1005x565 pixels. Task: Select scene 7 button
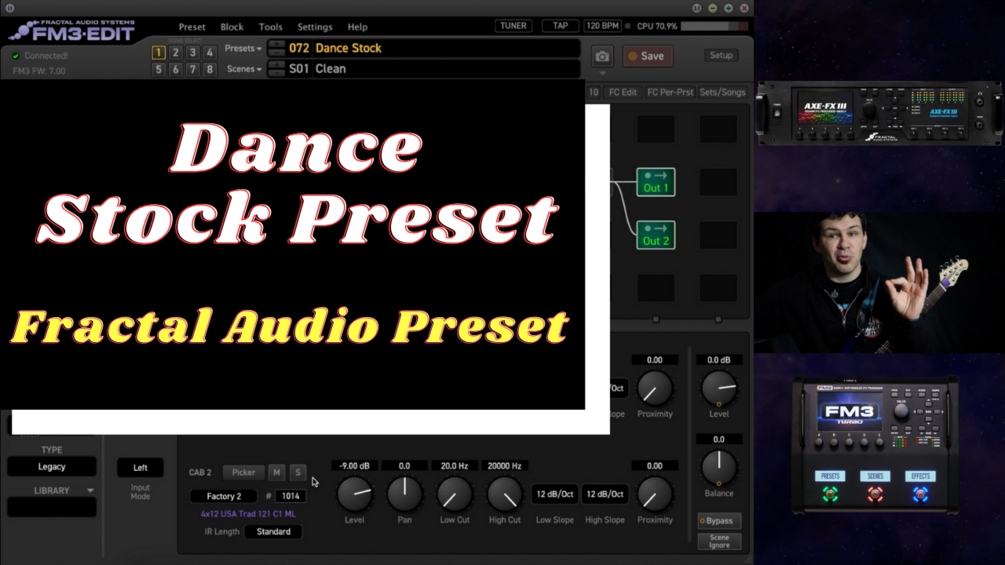click(192, 69)
